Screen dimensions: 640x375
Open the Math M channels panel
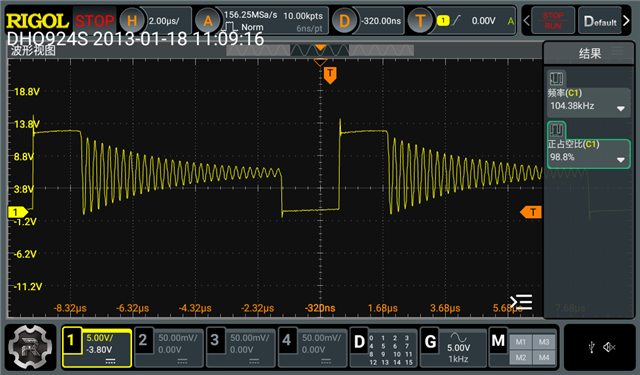click(523, 348)
